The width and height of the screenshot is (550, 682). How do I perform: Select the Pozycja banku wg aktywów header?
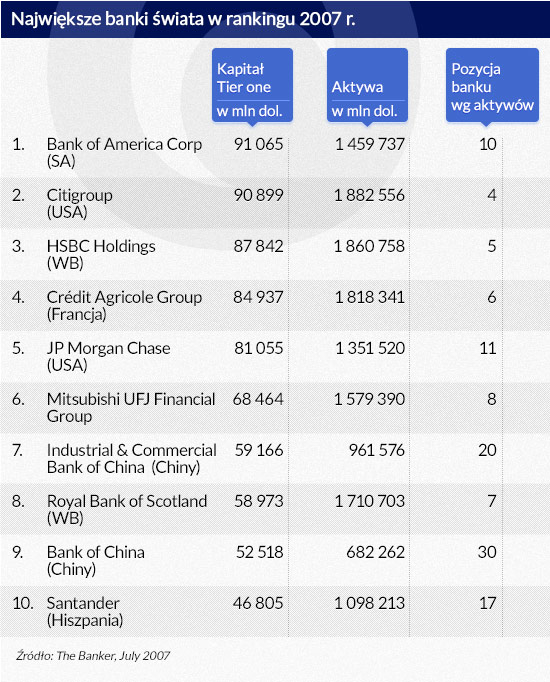pos(492,85)
